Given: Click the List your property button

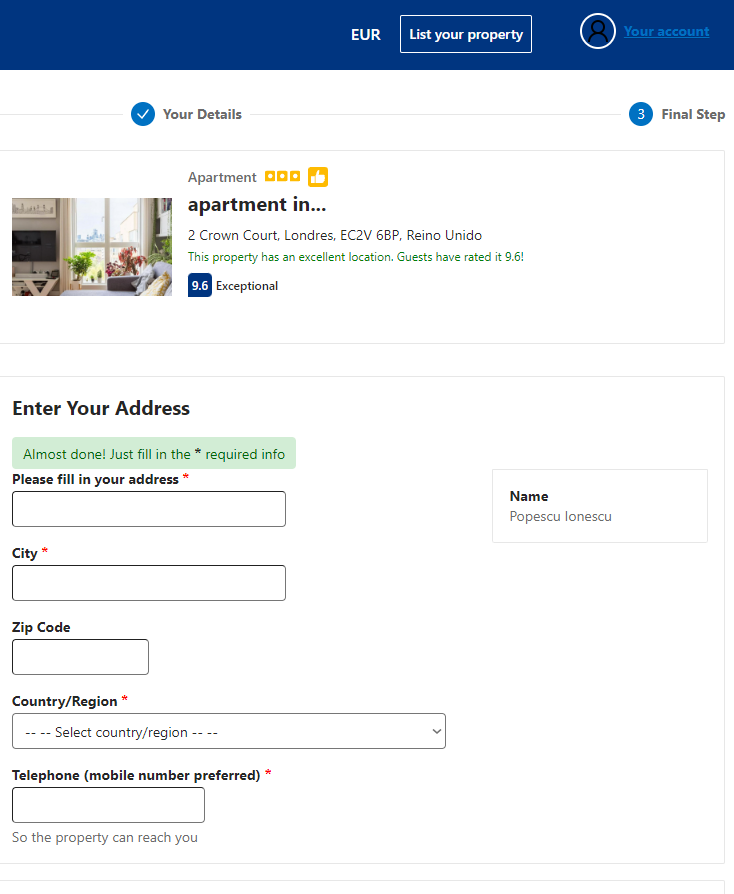Looking at the screenshot, I should click(x=466, y=34).
